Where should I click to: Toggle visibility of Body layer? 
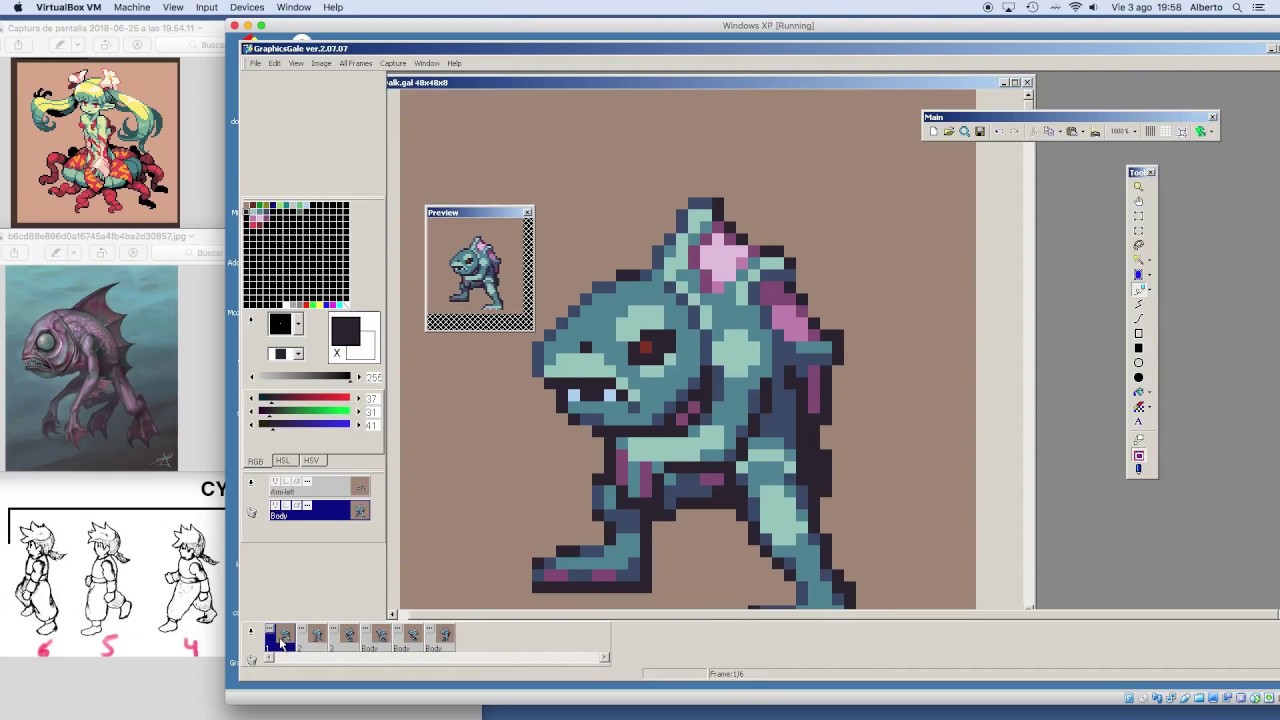[x=275, y=505]
